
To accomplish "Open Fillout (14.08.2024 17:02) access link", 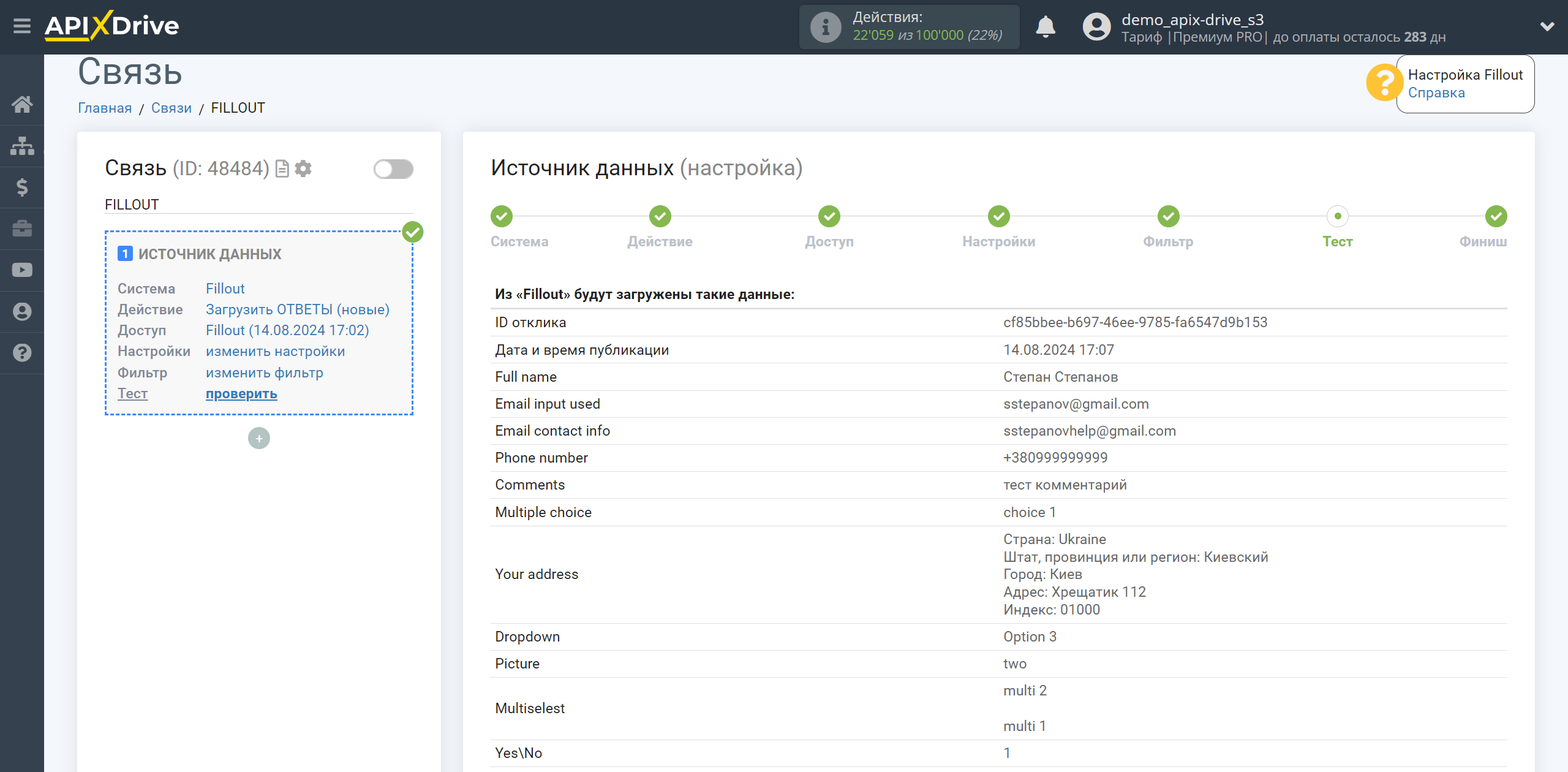I will click(287, 330).
